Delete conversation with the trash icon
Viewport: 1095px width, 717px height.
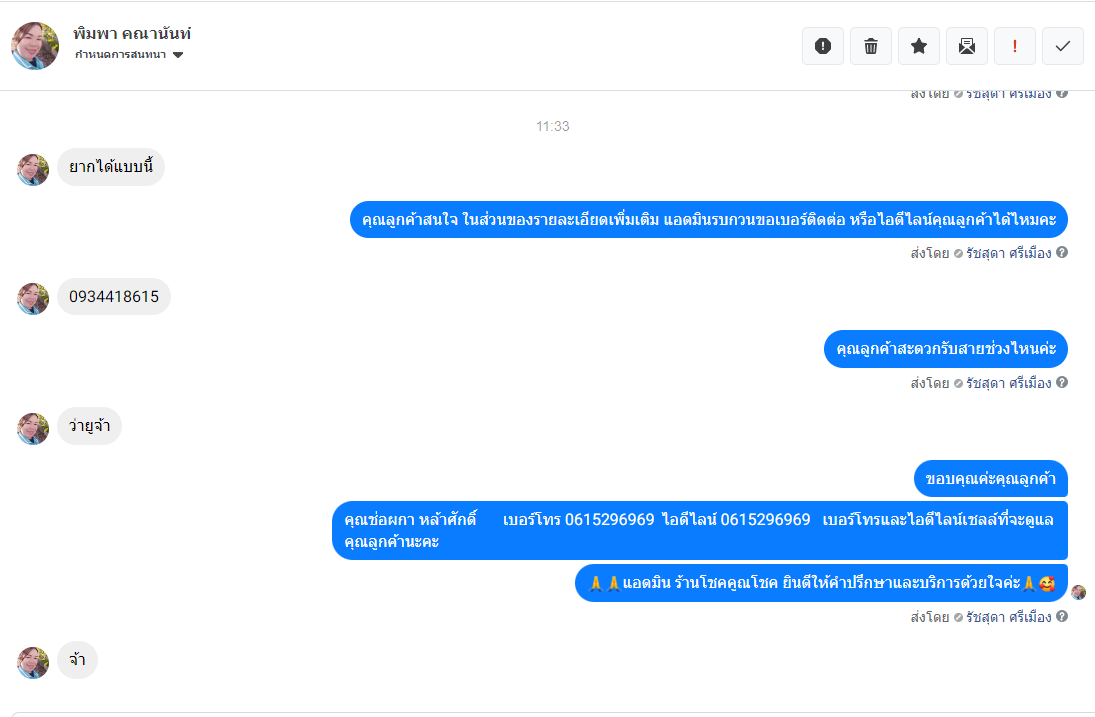click(871, 46)
